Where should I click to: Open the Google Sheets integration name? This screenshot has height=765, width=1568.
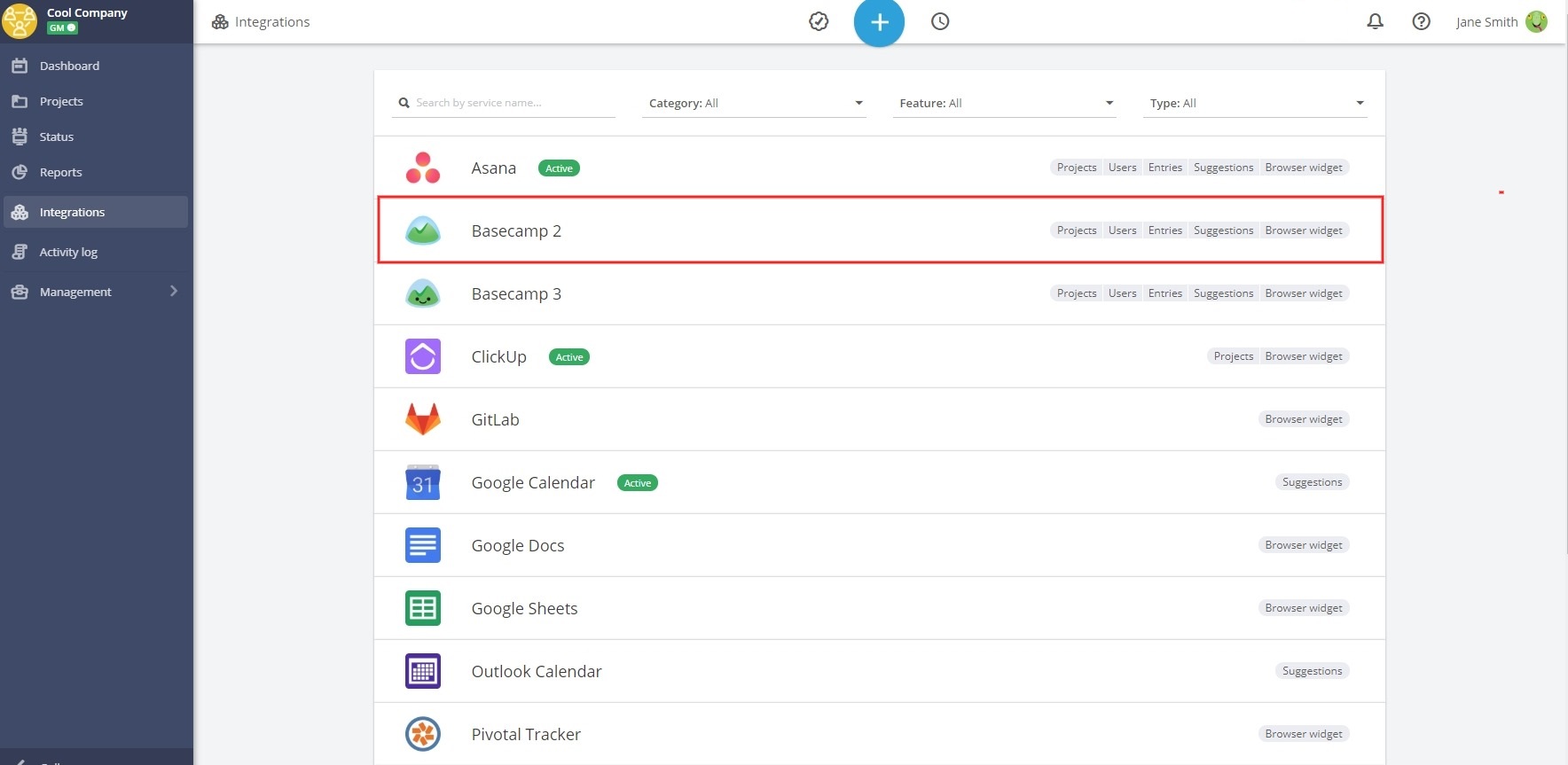(x=524, y=609)
